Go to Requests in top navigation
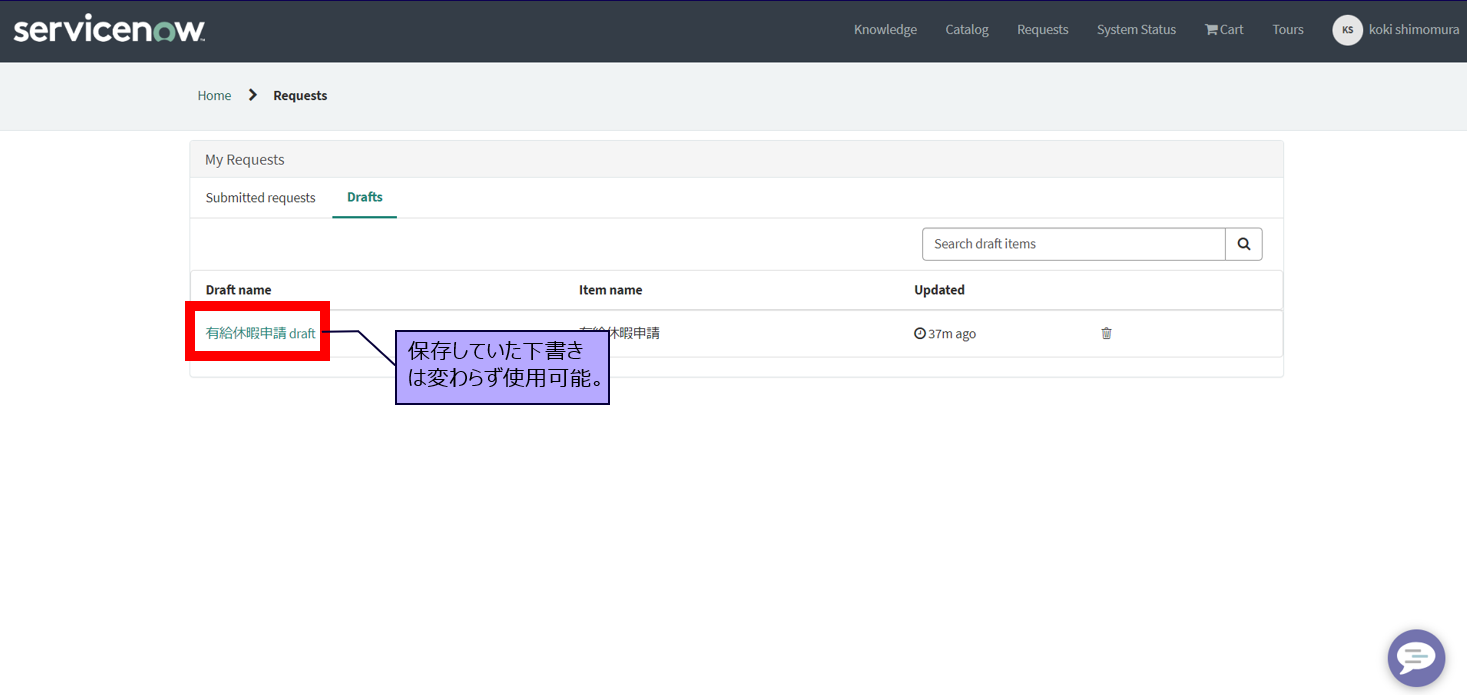This screenshot has width=1467, height=695. 1042,30
